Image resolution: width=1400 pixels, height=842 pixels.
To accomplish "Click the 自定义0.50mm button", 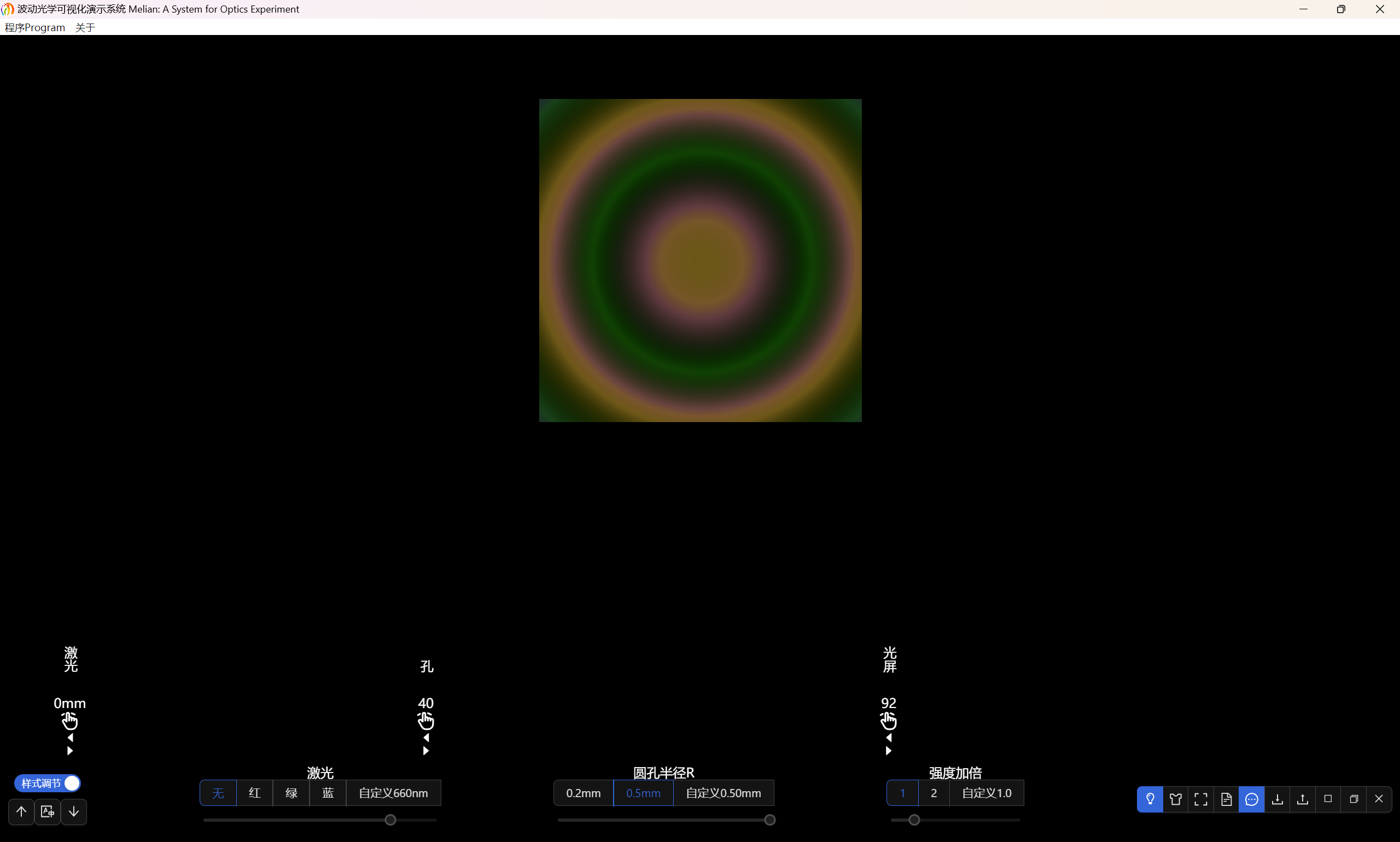I will pos(723,793).
